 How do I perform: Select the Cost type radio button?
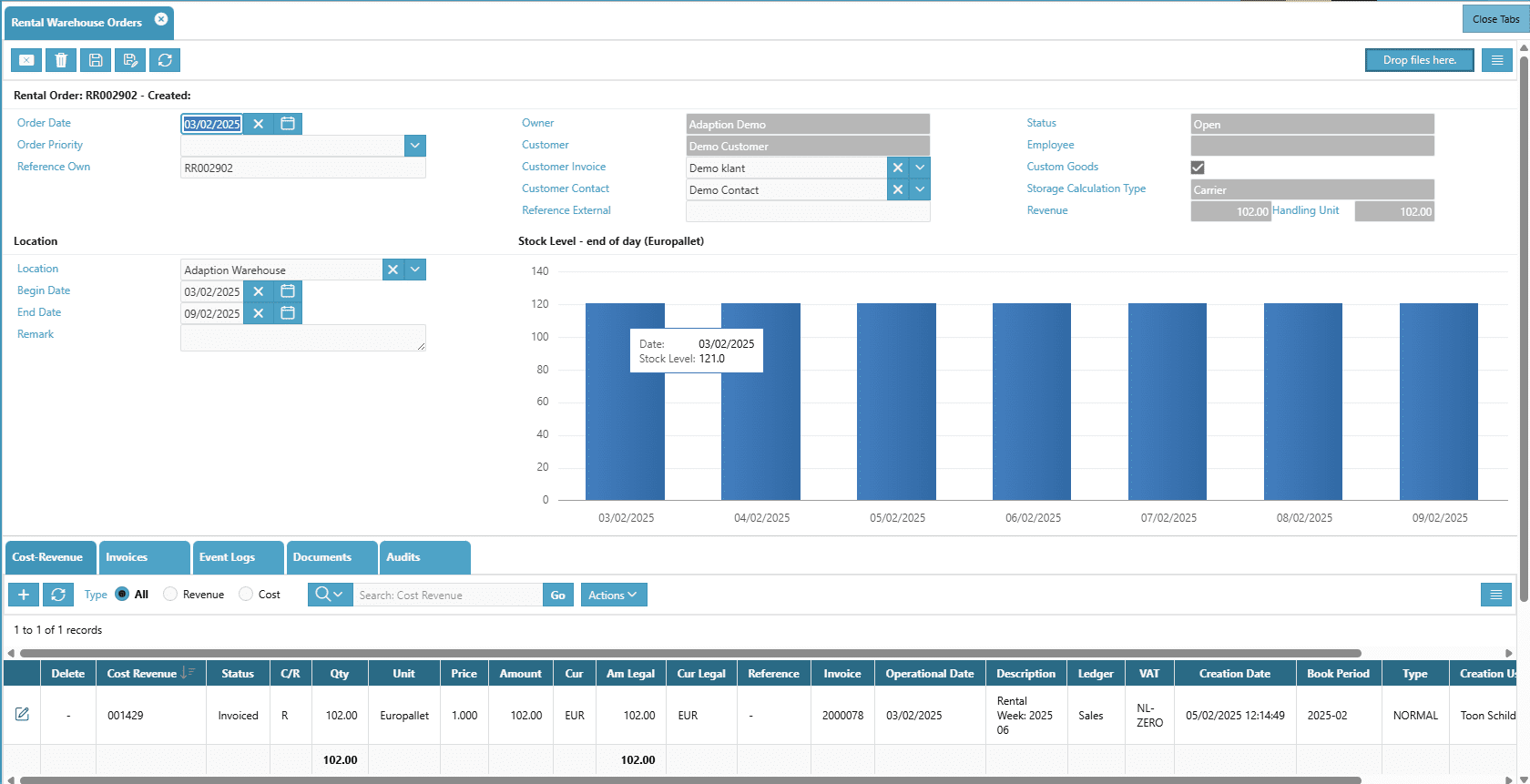click(246, 595)
